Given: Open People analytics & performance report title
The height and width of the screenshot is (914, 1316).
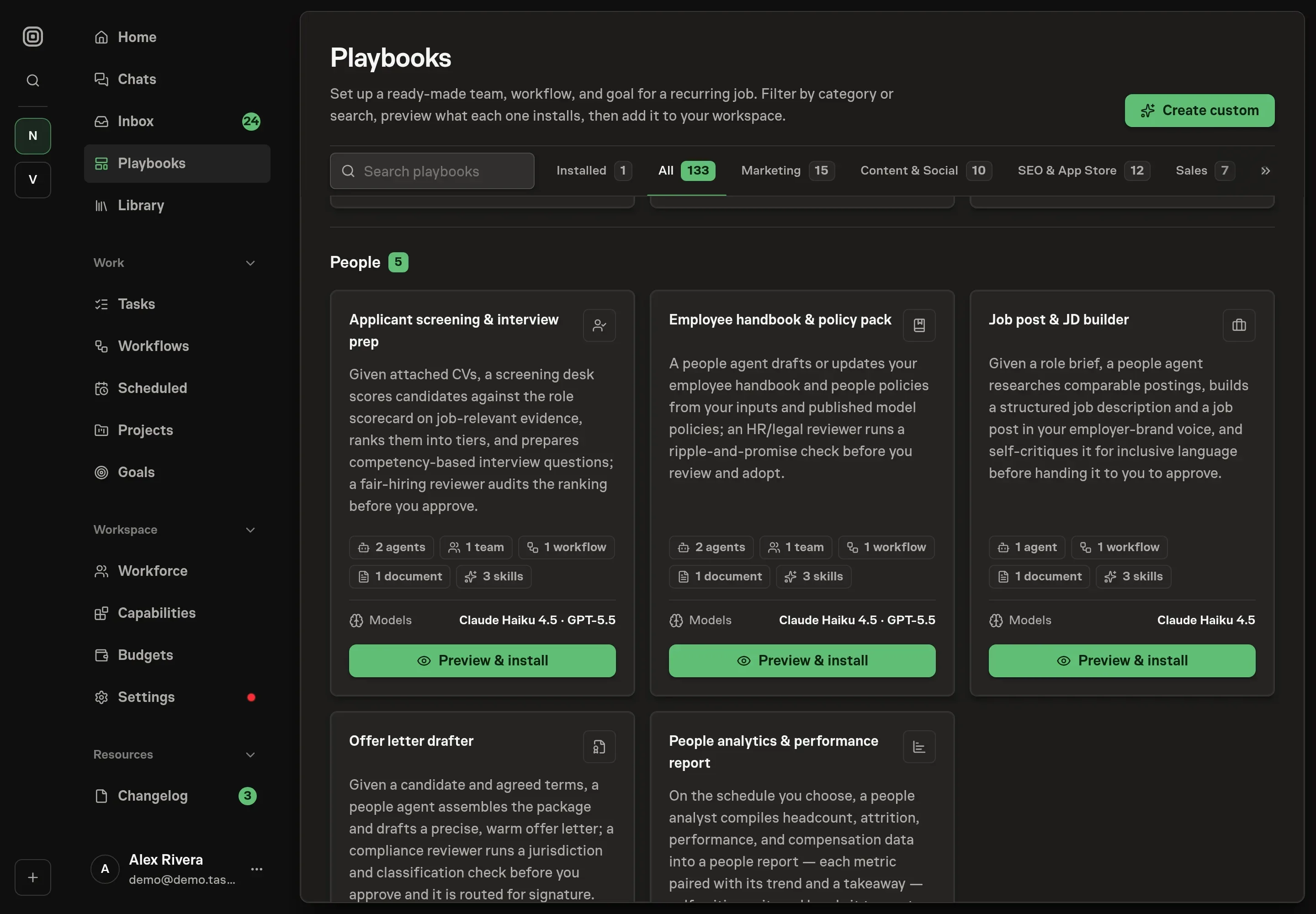Looking at the screenshot, I should click(x=773, y=752).
